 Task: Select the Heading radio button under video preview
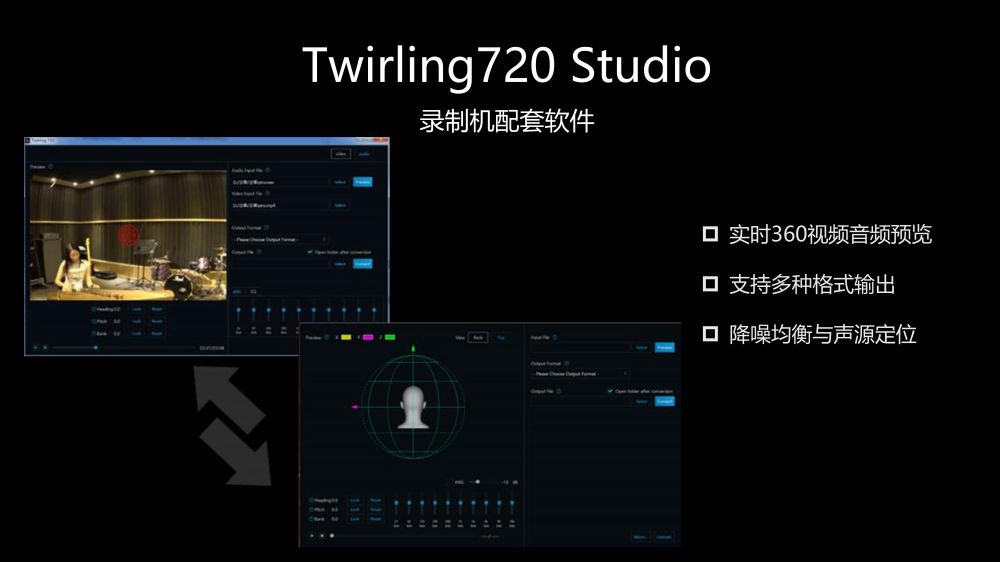pyautogui.click(x=94, y=309)
